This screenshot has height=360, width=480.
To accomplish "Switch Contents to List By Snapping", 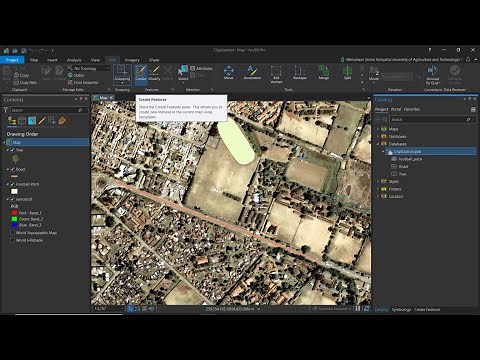I will click(52, 121).
